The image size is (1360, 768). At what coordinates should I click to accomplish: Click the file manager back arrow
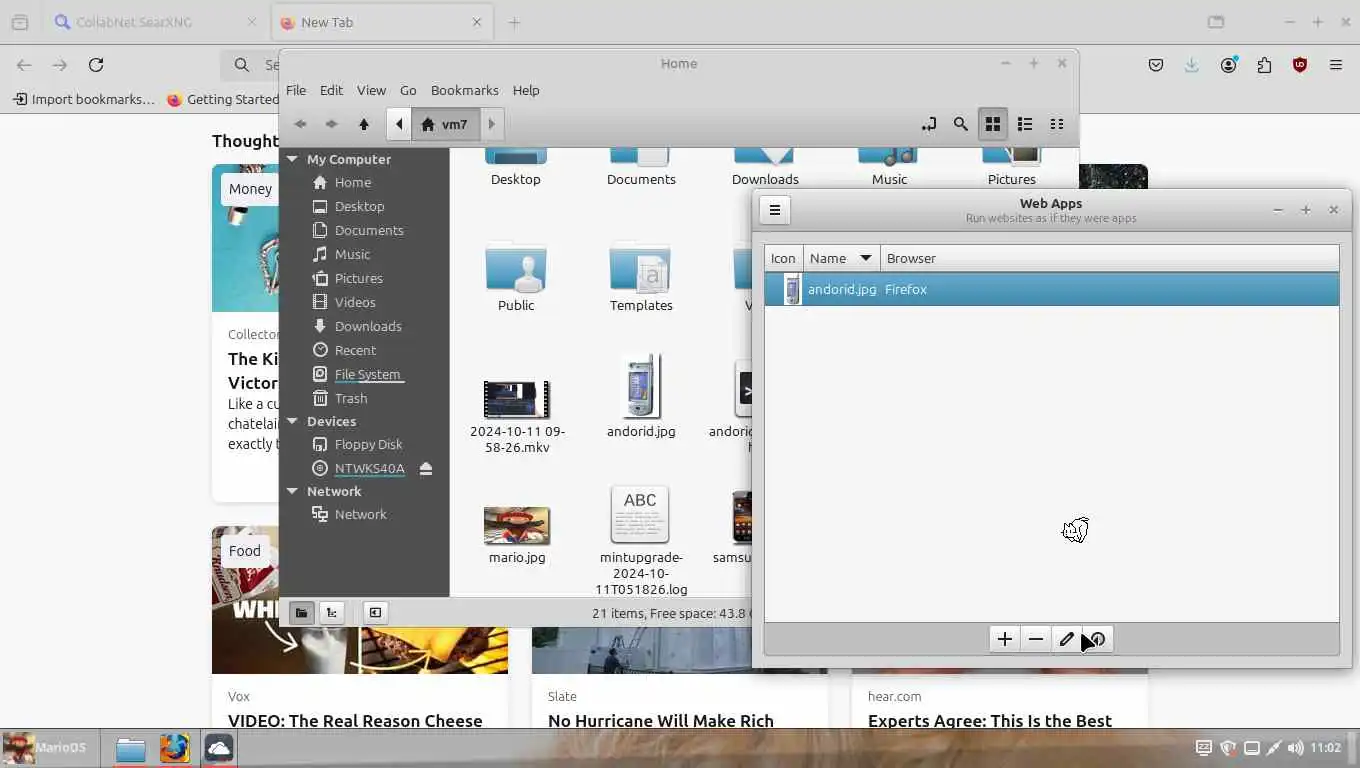click(300, 124)
